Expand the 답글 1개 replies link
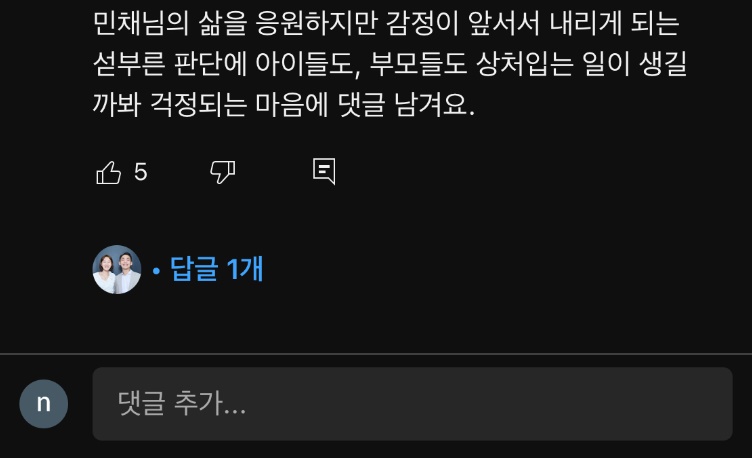Screen dimensions: 752x458 coord(216,269)
